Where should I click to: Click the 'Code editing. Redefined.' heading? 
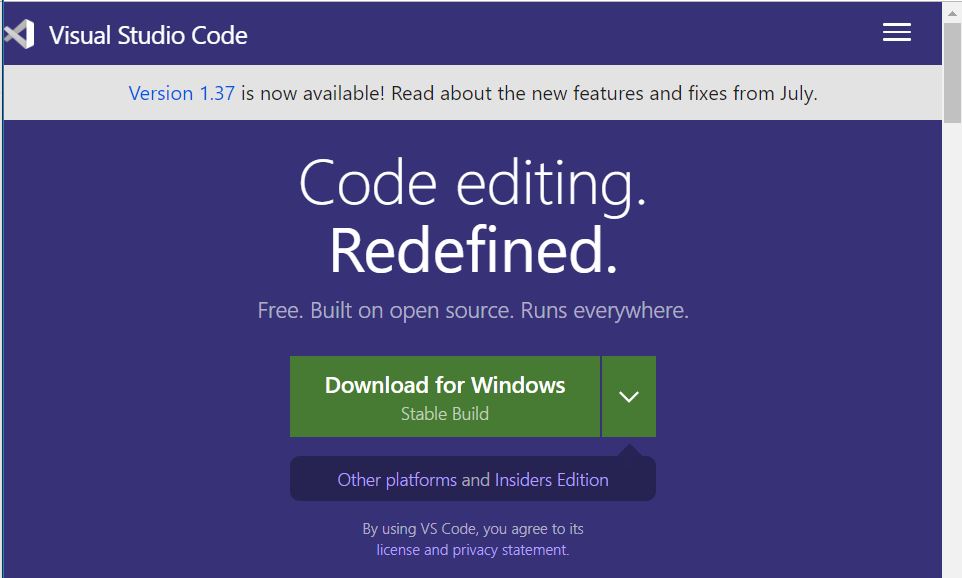coord(472,216)
